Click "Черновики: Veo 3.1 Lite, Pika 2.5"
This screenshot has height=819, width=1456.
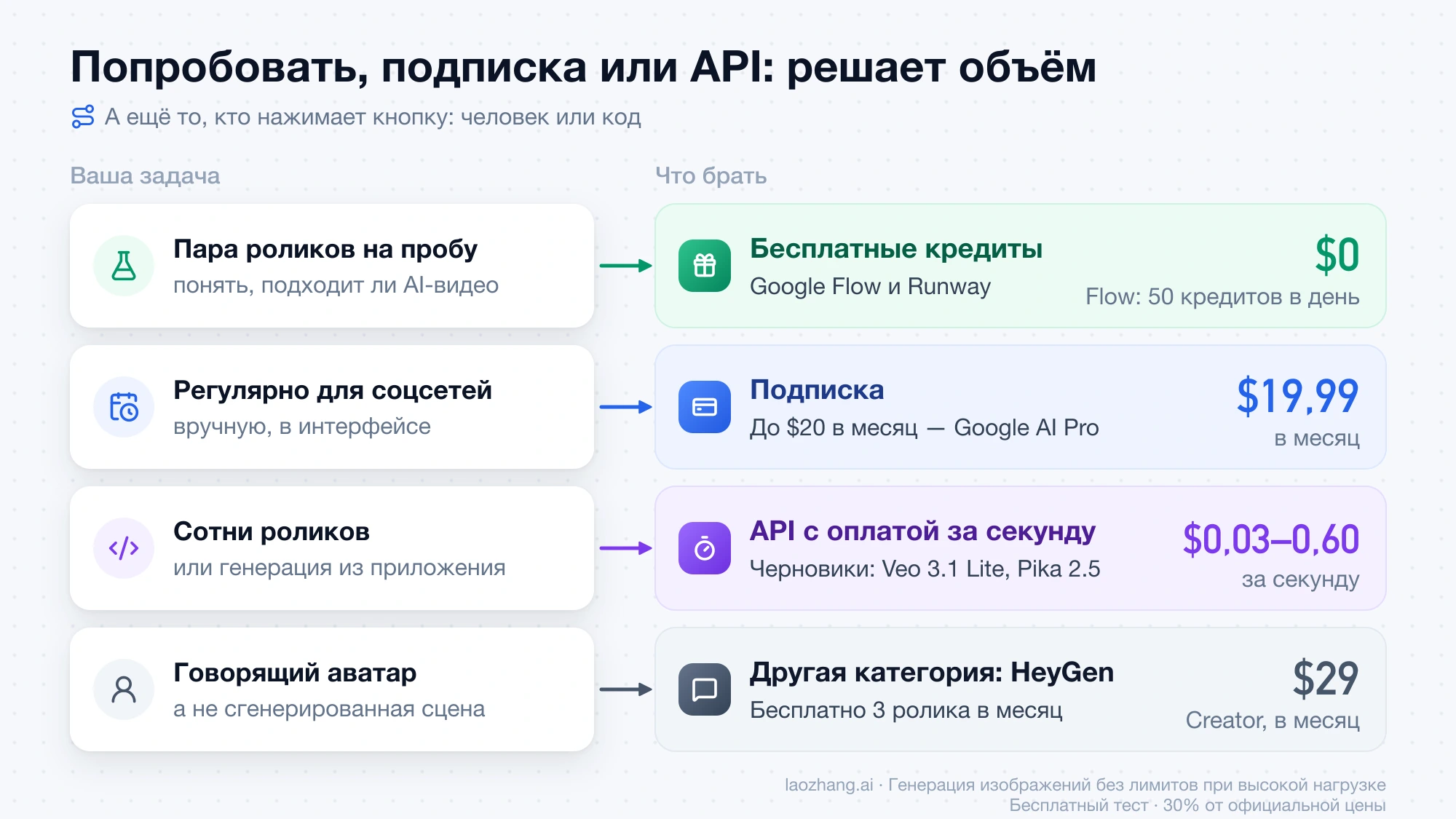[x=925, y=569]
